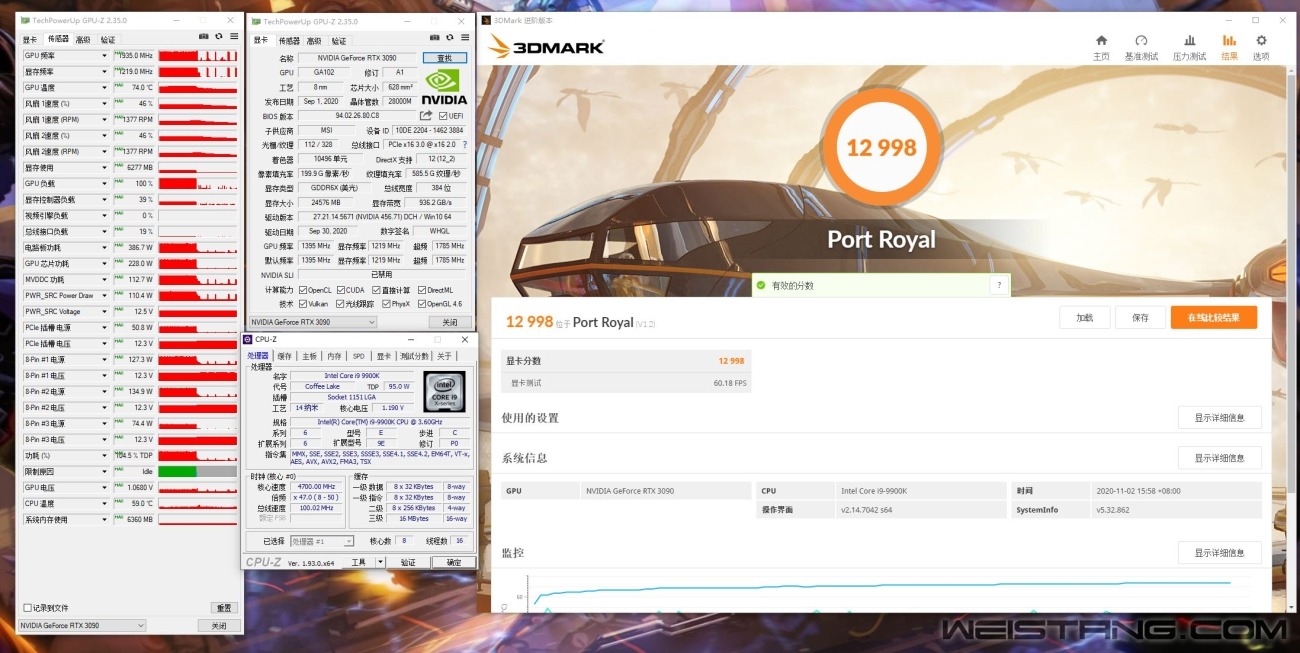Image resolution: width=1300 pixels, height=653 pixels.
Task: Open the CPU-Z 工具 button dropdown arrow
Action: pos(380,563)
